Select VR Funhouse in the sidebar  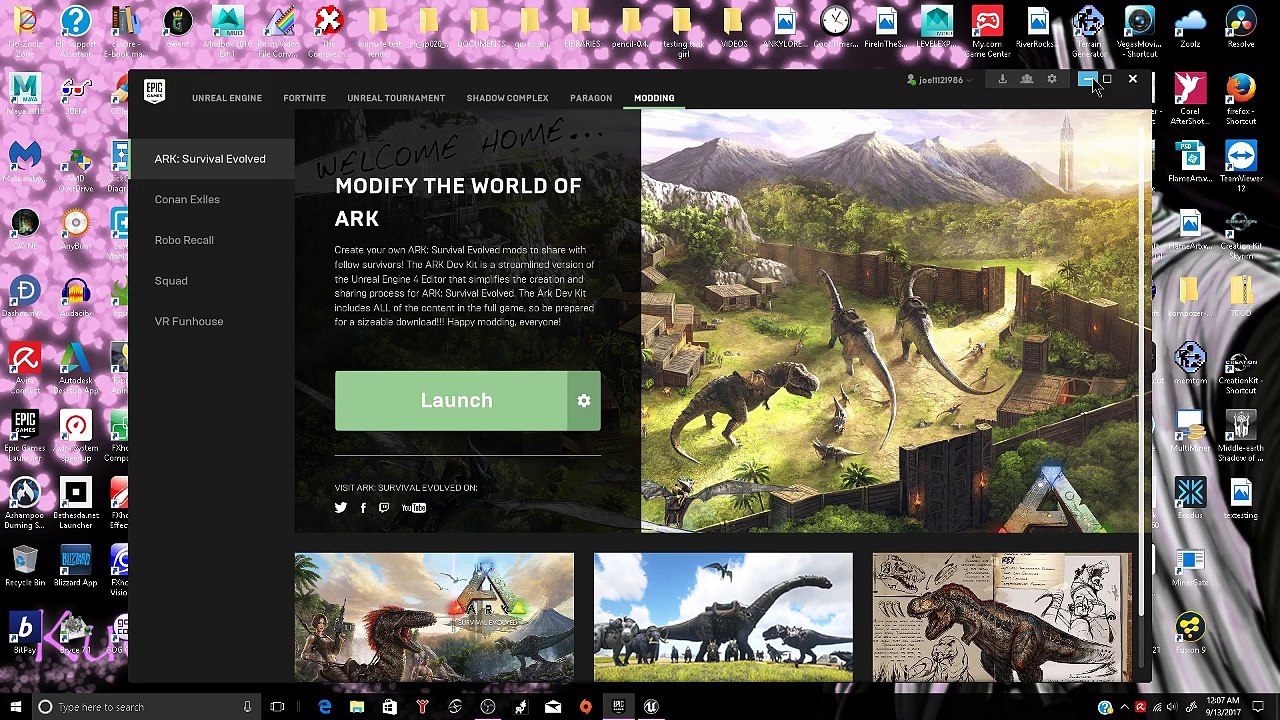[x=189, y=322]
